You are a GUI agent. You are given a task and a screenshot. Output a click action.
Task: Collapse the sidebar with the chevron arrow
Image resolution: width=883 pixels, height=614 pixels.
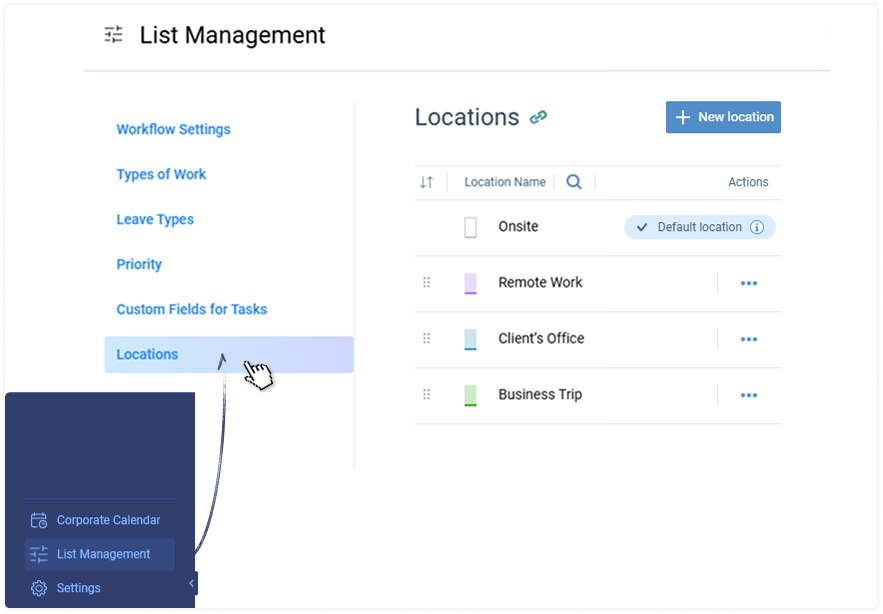(x=191, y=583)
